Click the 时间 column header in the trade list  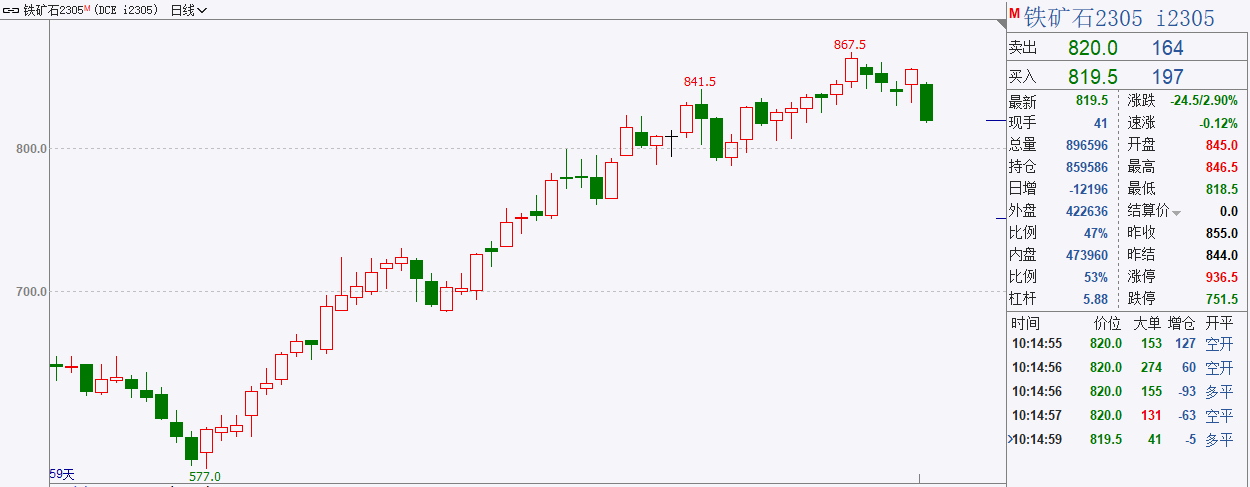(x=1025, y=323)
